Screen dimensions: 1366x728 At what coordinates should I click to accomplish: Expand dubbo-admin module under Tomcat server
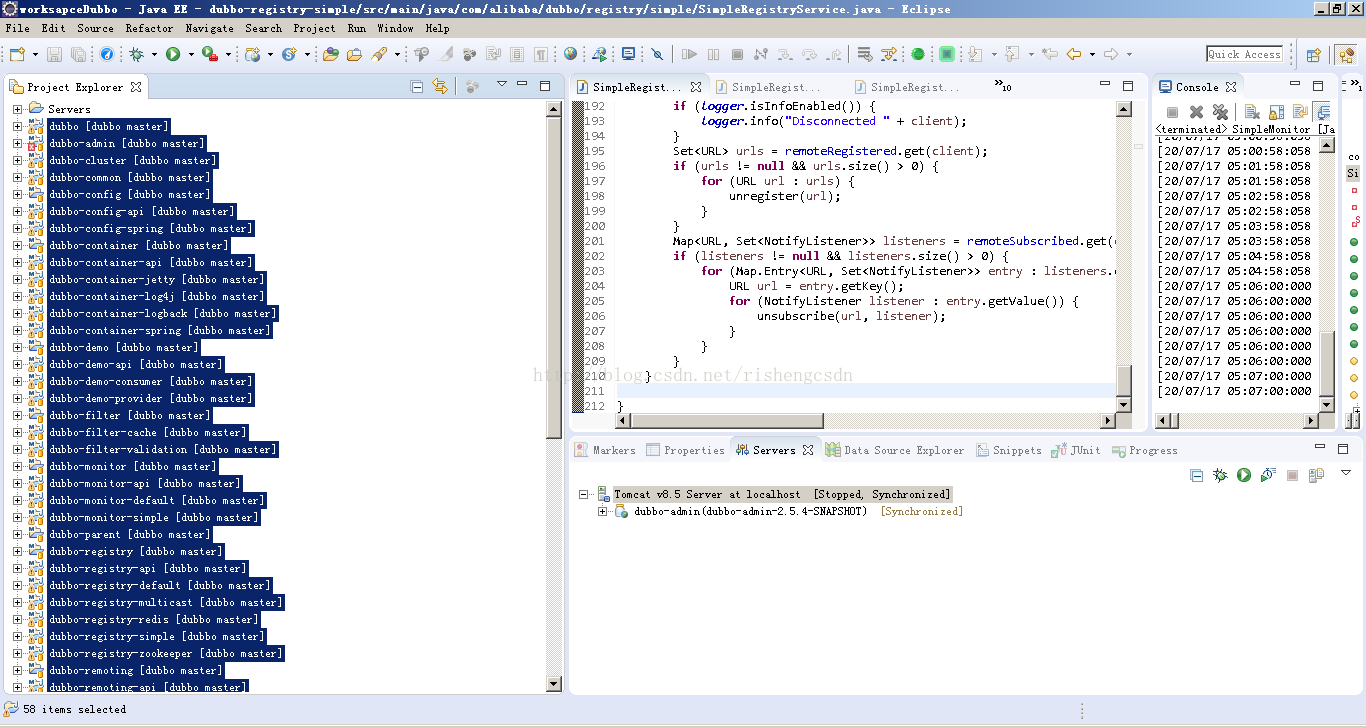pyautogui.click(x=603, y=511)
